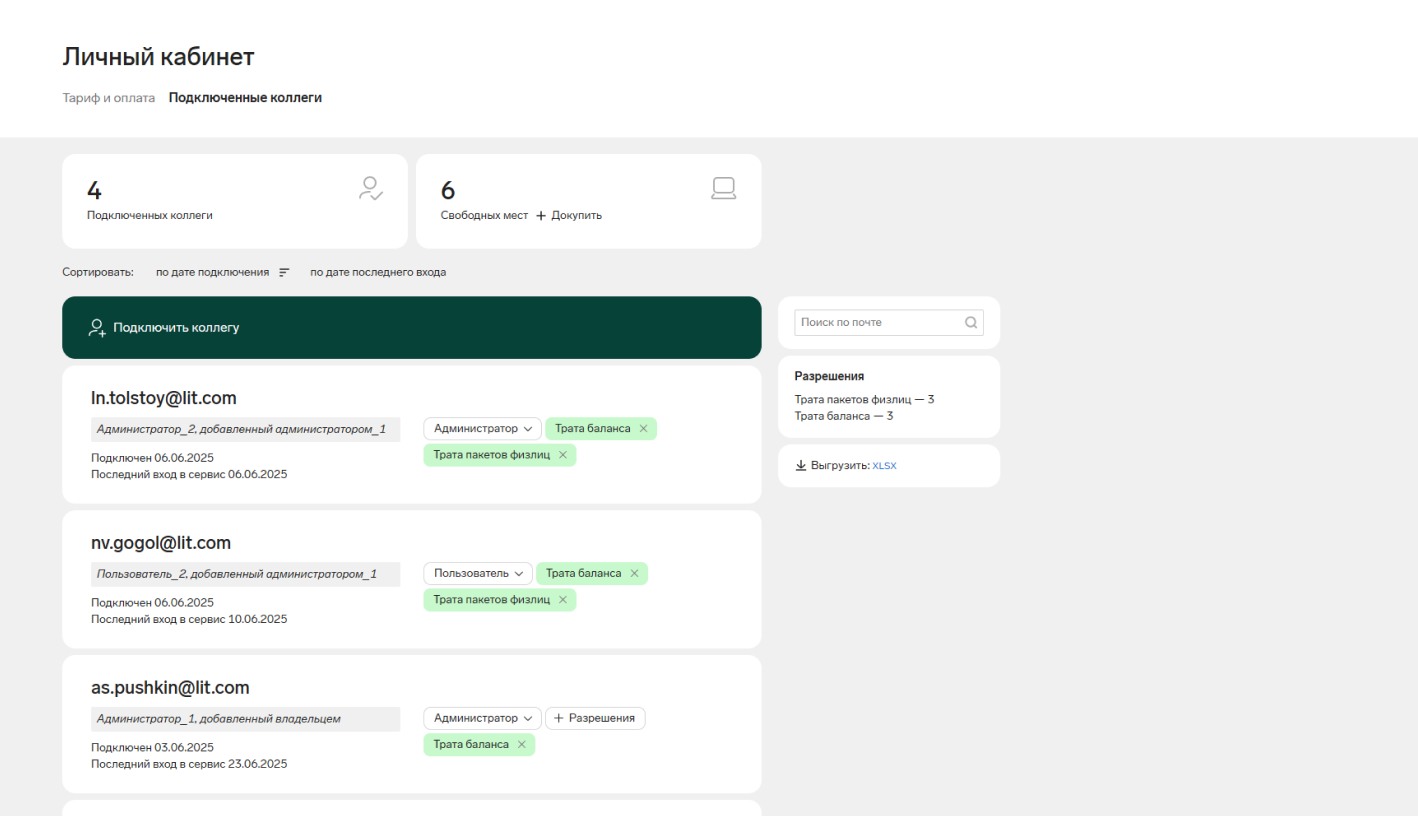Click the add-person icon in Подключить коллегу bar

(97, 327)
